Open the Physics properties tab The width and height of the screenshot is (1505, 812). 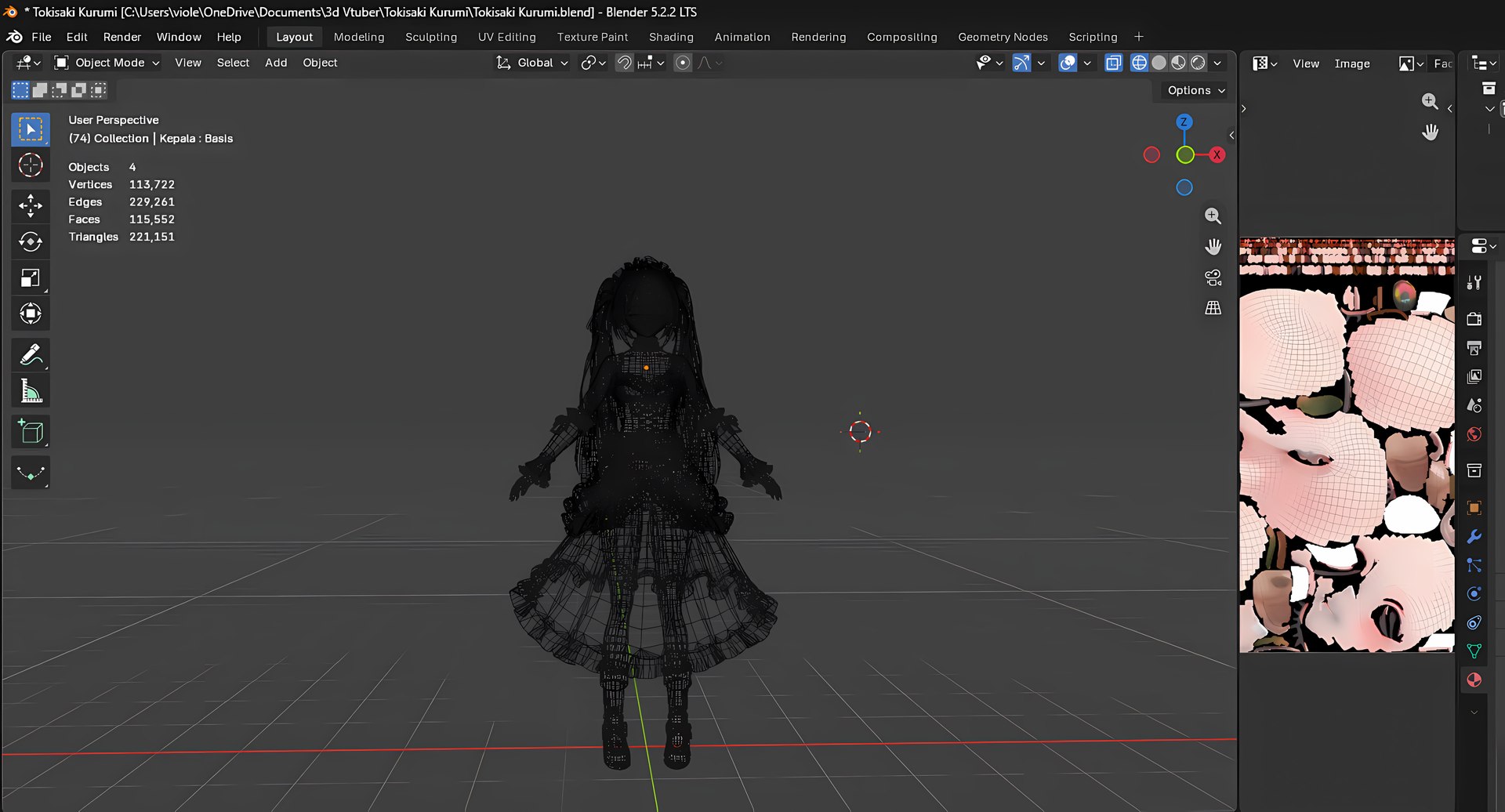1474,594
